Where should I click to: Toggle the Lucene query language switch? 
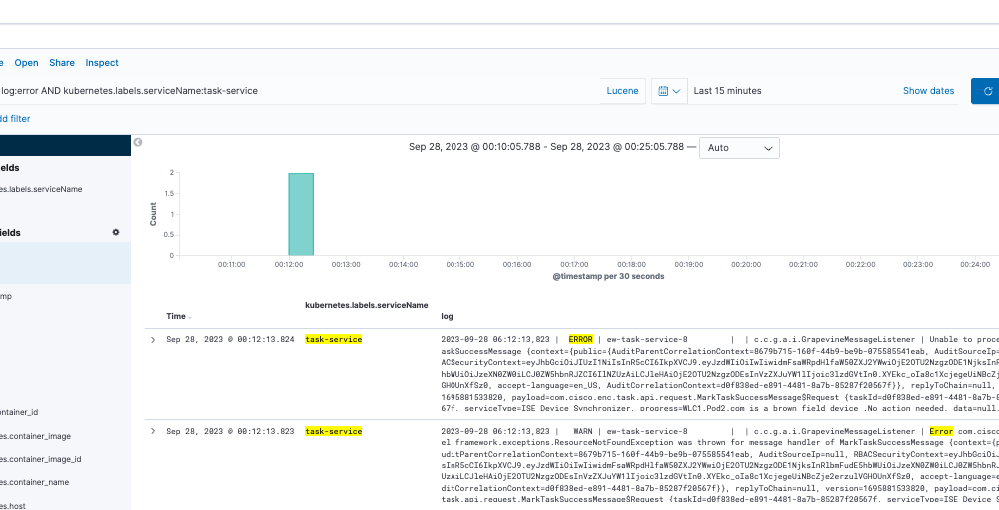coord(622,91)
